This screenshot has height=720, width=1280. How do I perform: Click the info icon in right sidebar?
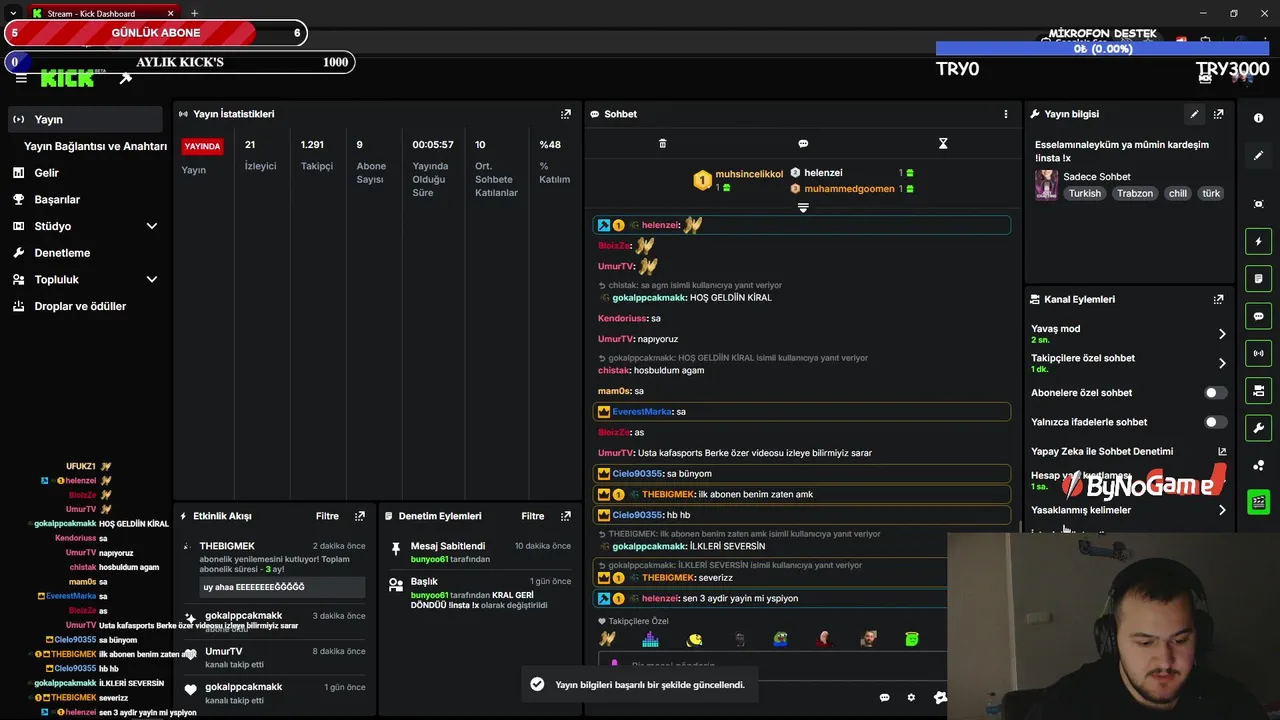point(1258,118)
